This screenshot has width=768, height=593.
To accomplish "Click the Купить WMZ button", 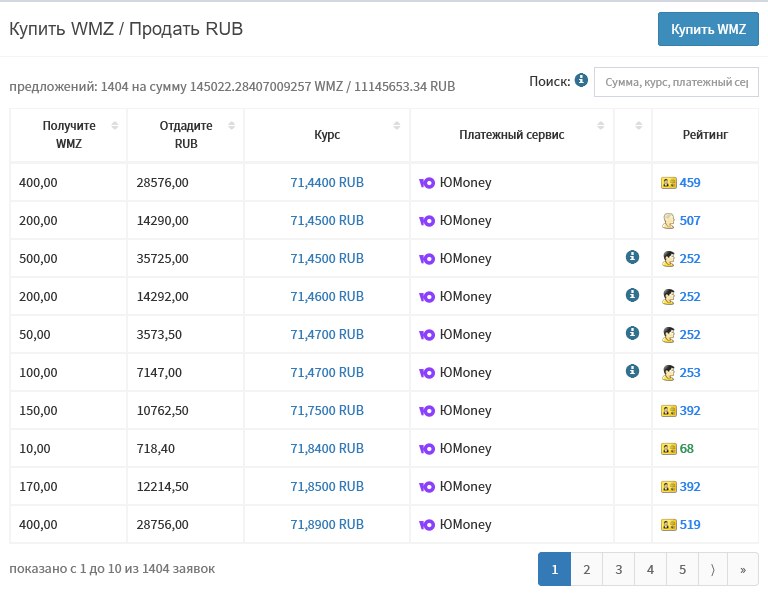I will coord(708,29).
